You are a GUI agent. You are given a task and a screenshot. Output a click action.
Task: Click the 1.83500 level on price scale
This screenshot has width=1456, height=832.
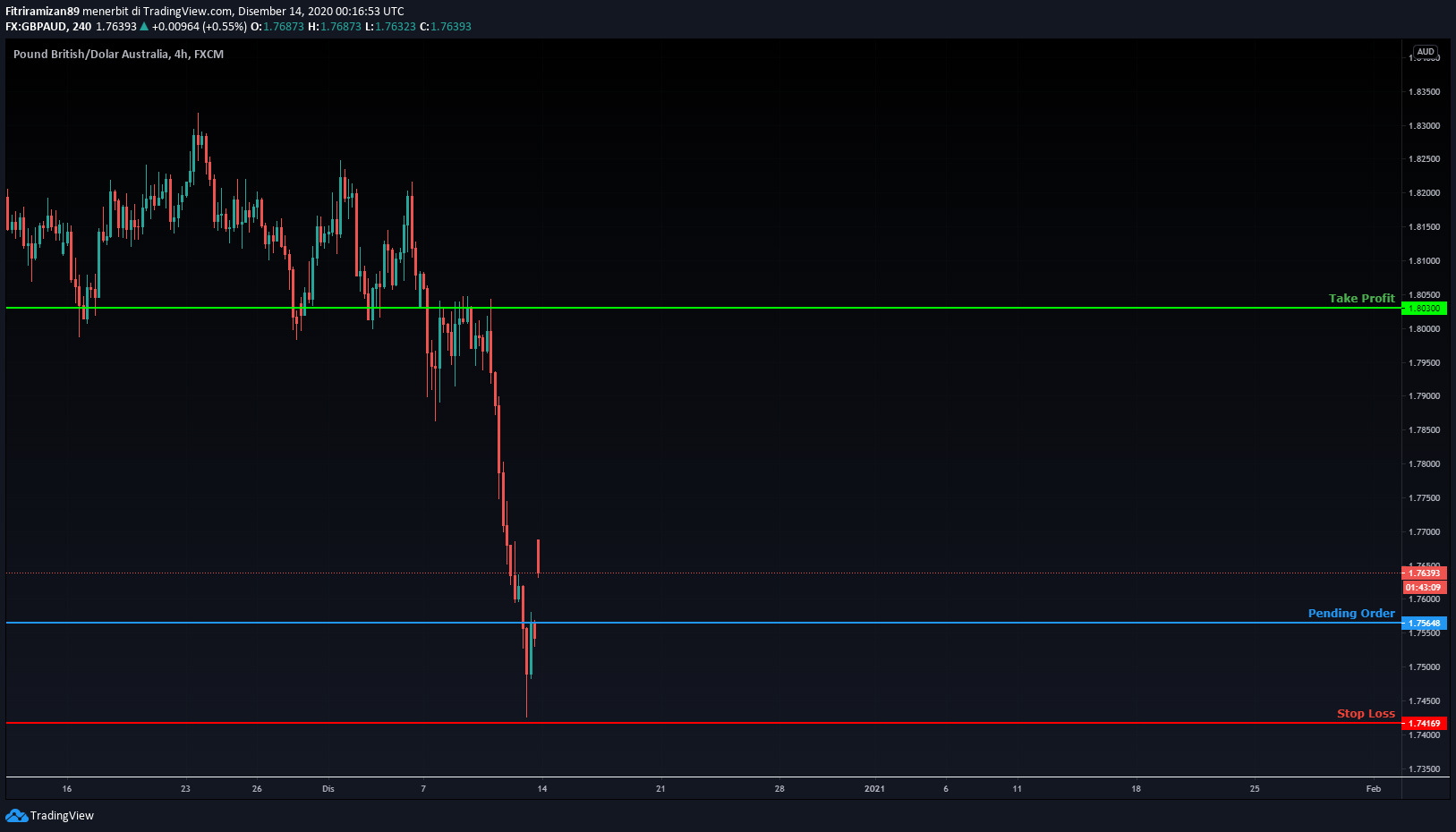1424,92
